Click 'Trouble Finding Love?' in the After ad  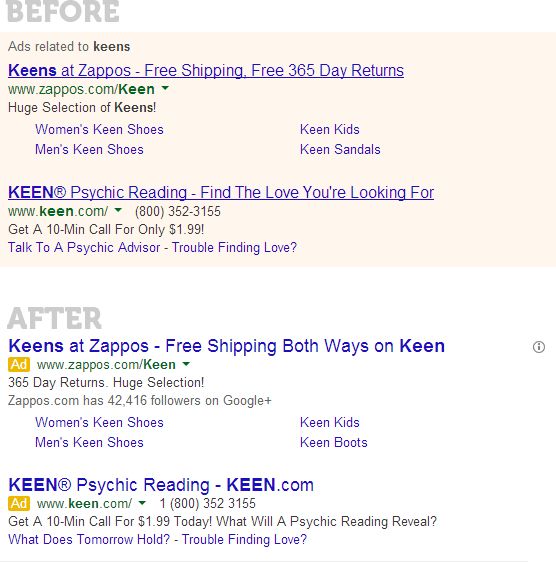point(244,539)
